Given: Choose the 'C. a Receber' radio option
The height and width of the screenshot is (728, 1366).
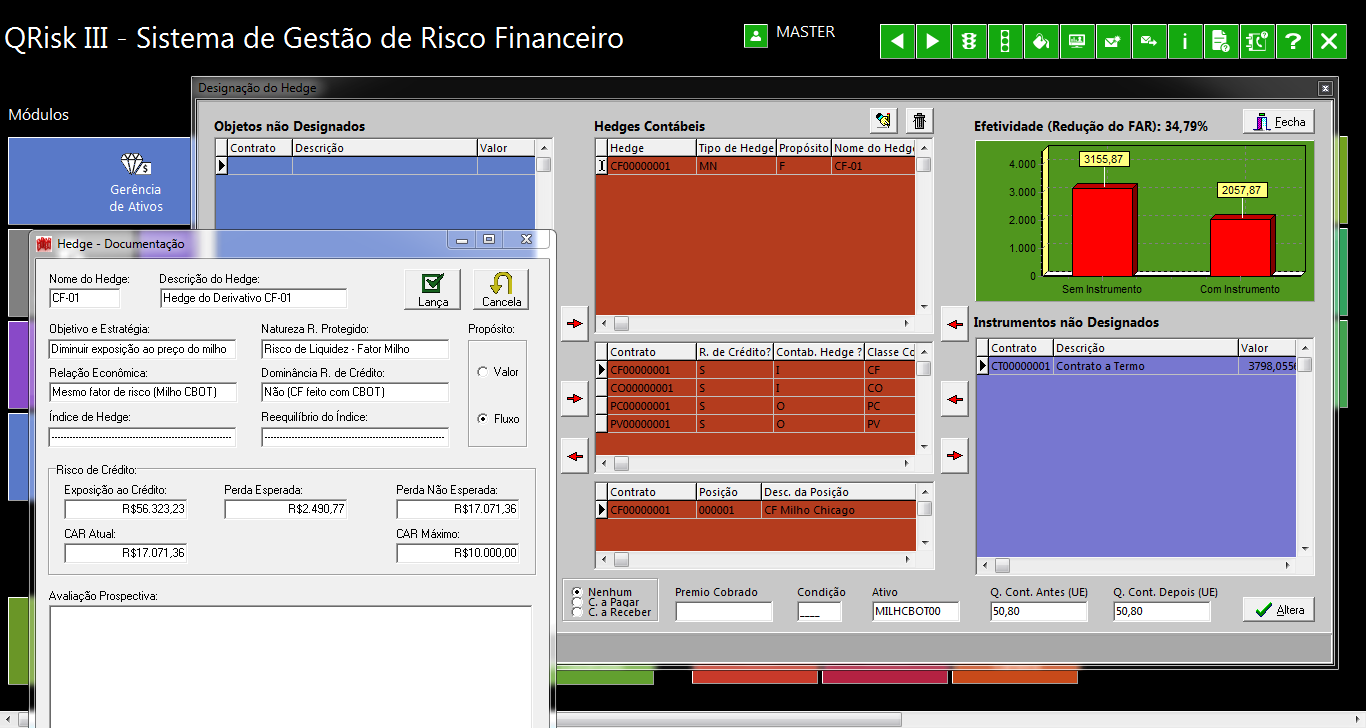Looking at the screenshot, I should point(576,612).
